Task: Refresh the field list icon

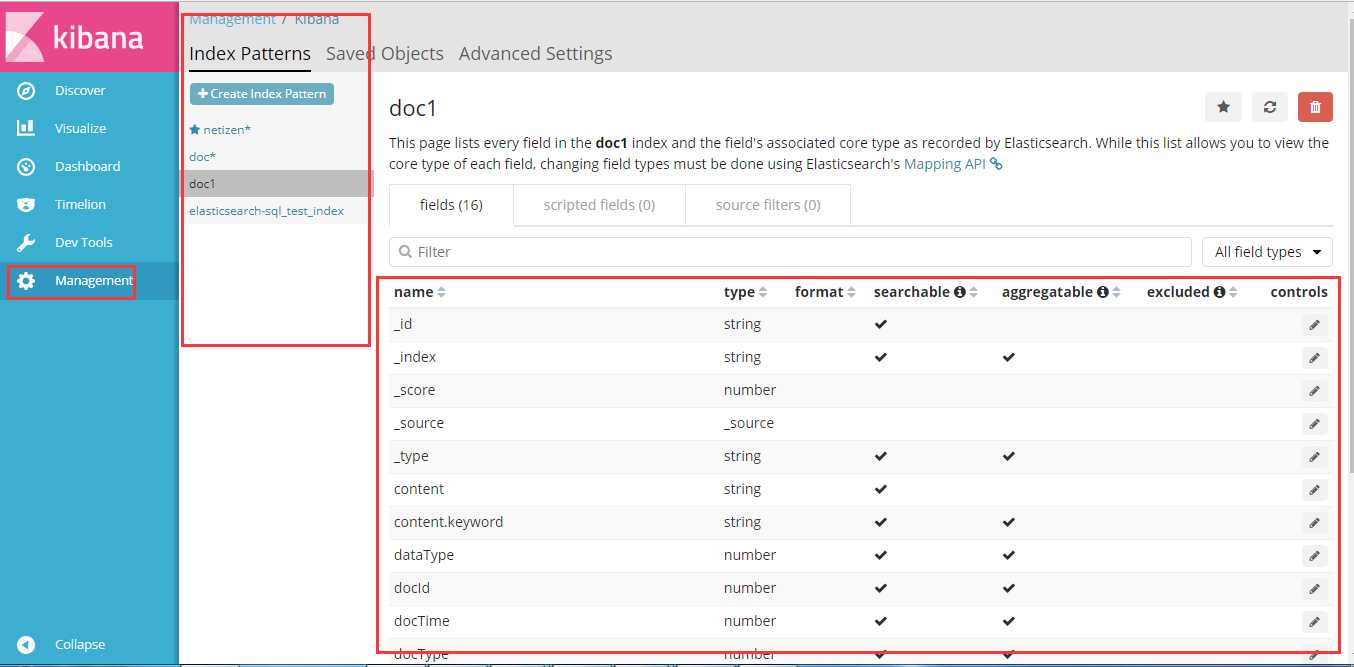Action: [1270, 107]
